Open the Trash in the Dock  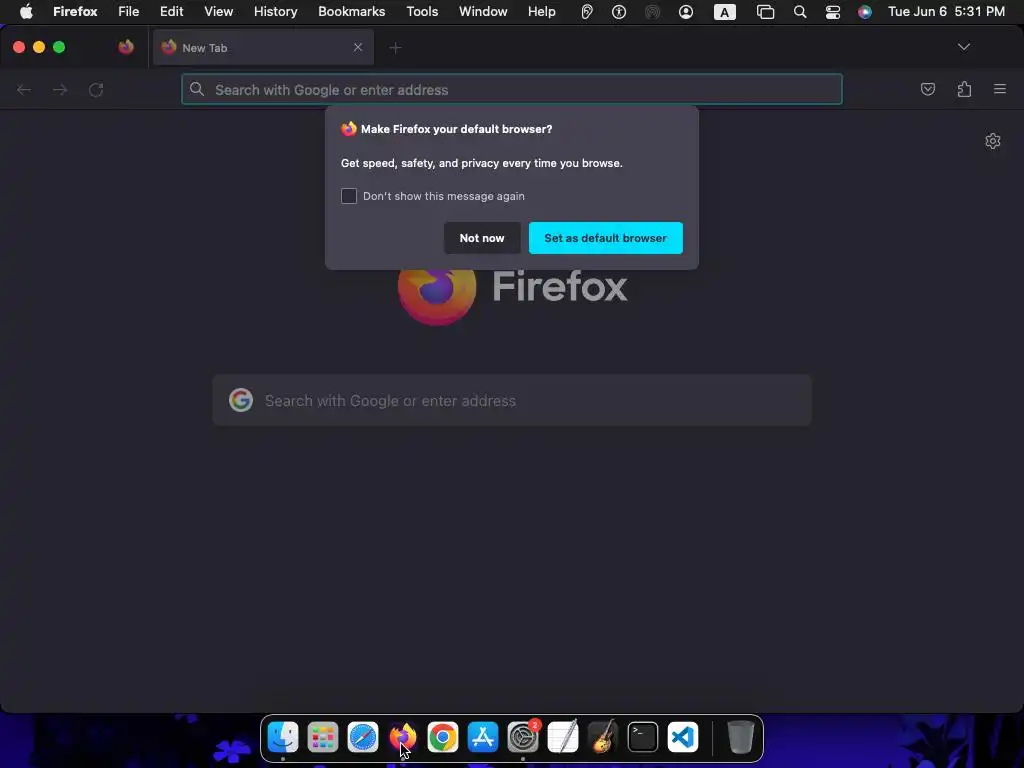click(x=741, y=737)
